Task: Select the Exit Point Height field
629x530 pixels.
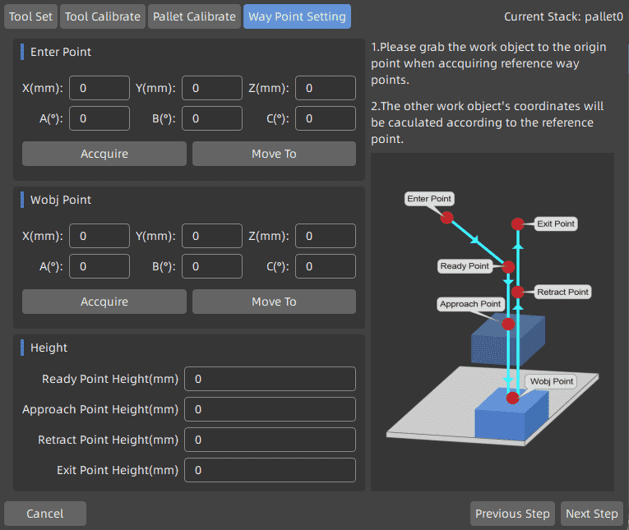Action: pos(270,470)
